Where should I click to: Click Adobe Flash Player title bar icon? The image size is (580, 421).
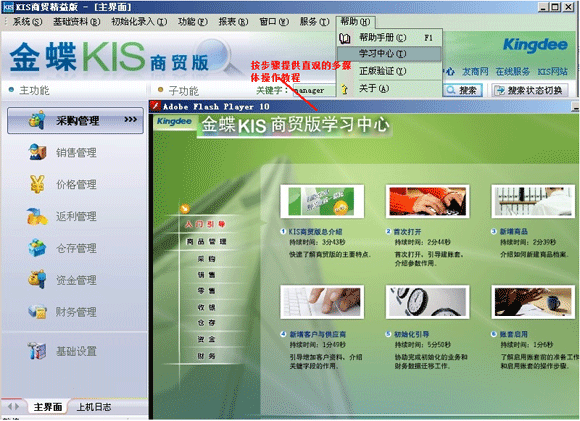pos(155,107)
